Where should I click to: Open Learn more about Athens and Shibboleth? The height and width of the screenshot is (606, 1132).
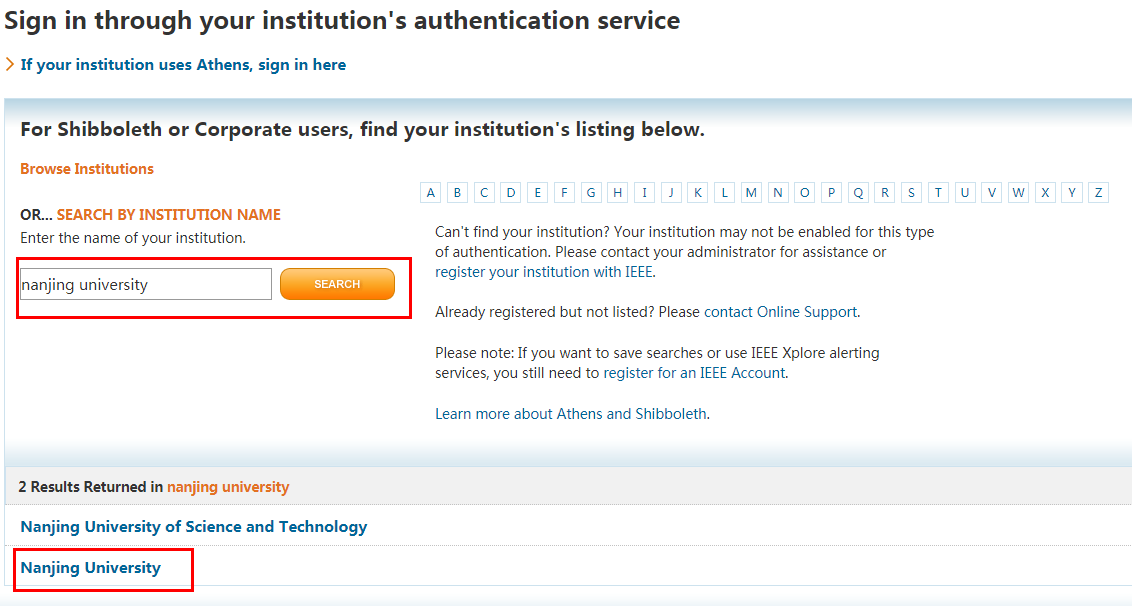pyautogui.click(x=571, y=414)
